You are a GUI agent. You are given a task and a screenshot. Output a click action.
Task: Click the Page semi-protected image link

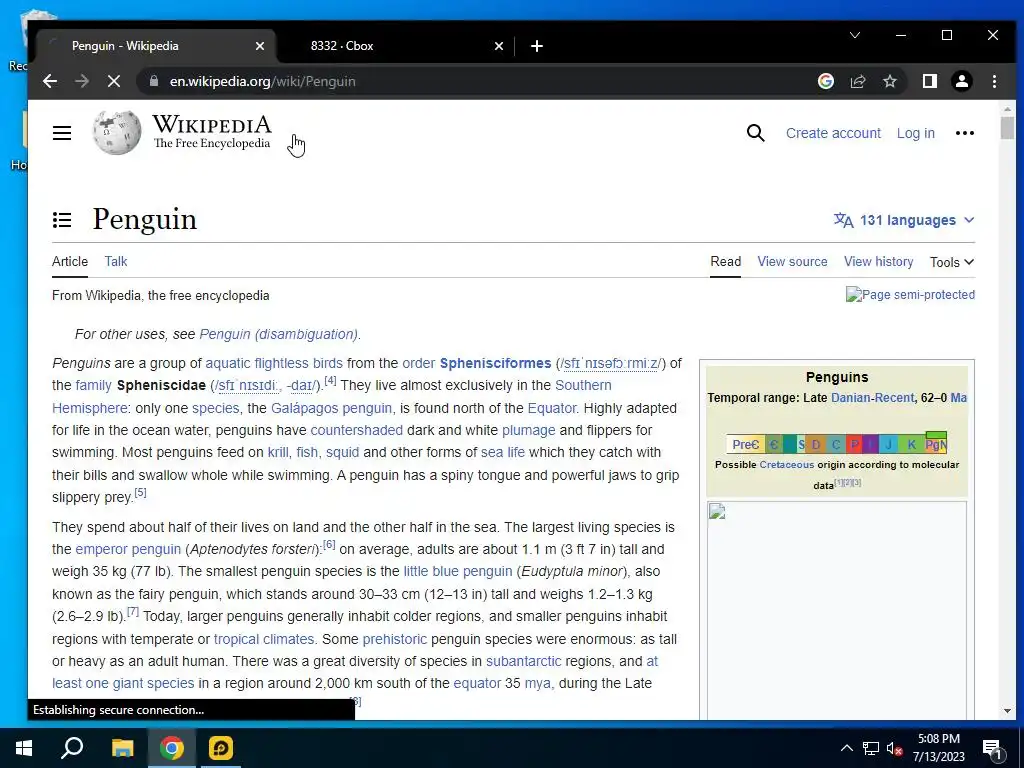[x=910, y=295]
